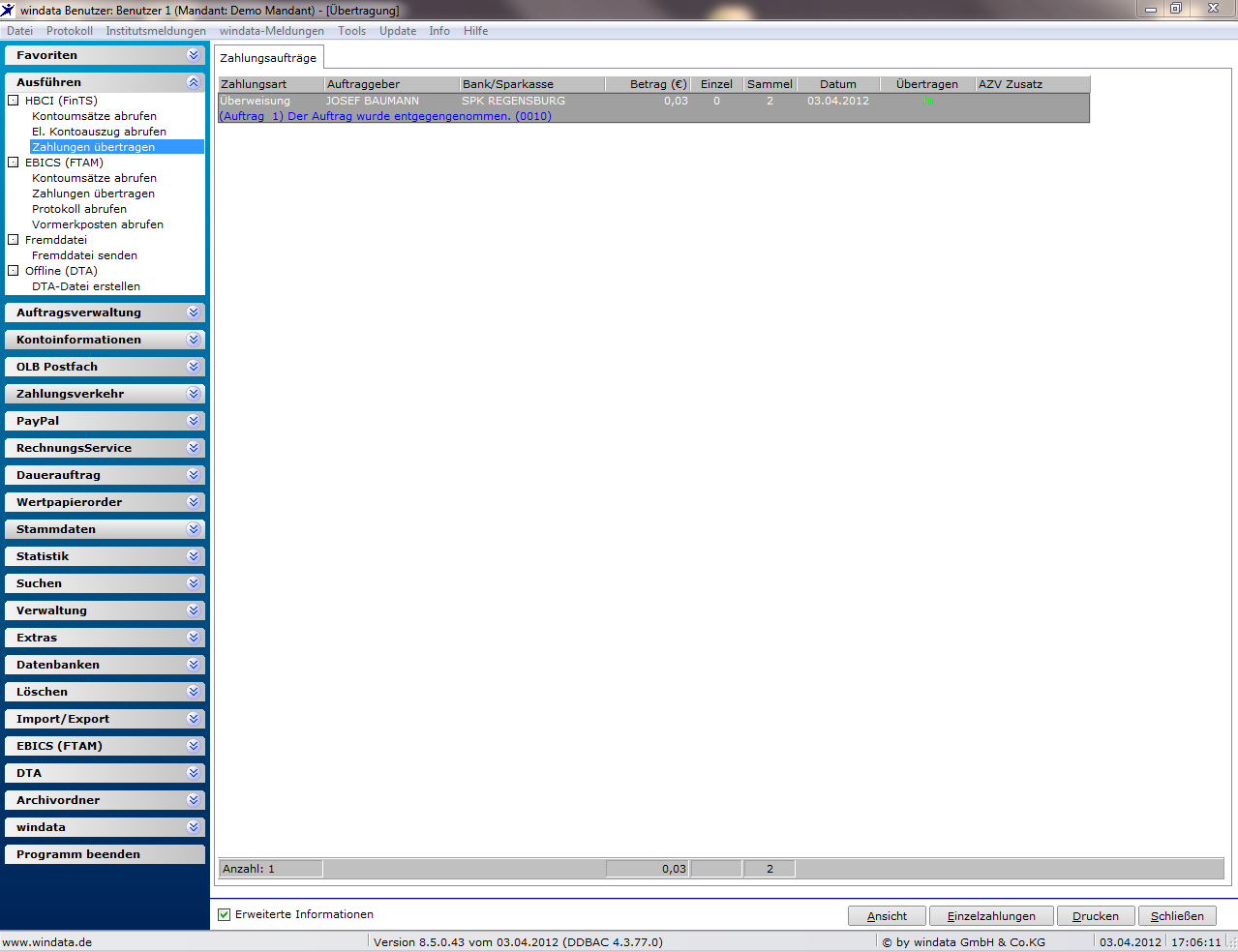Expand the Archivordner sidebar section
The image size is (1238, 952).
point(105,800)
